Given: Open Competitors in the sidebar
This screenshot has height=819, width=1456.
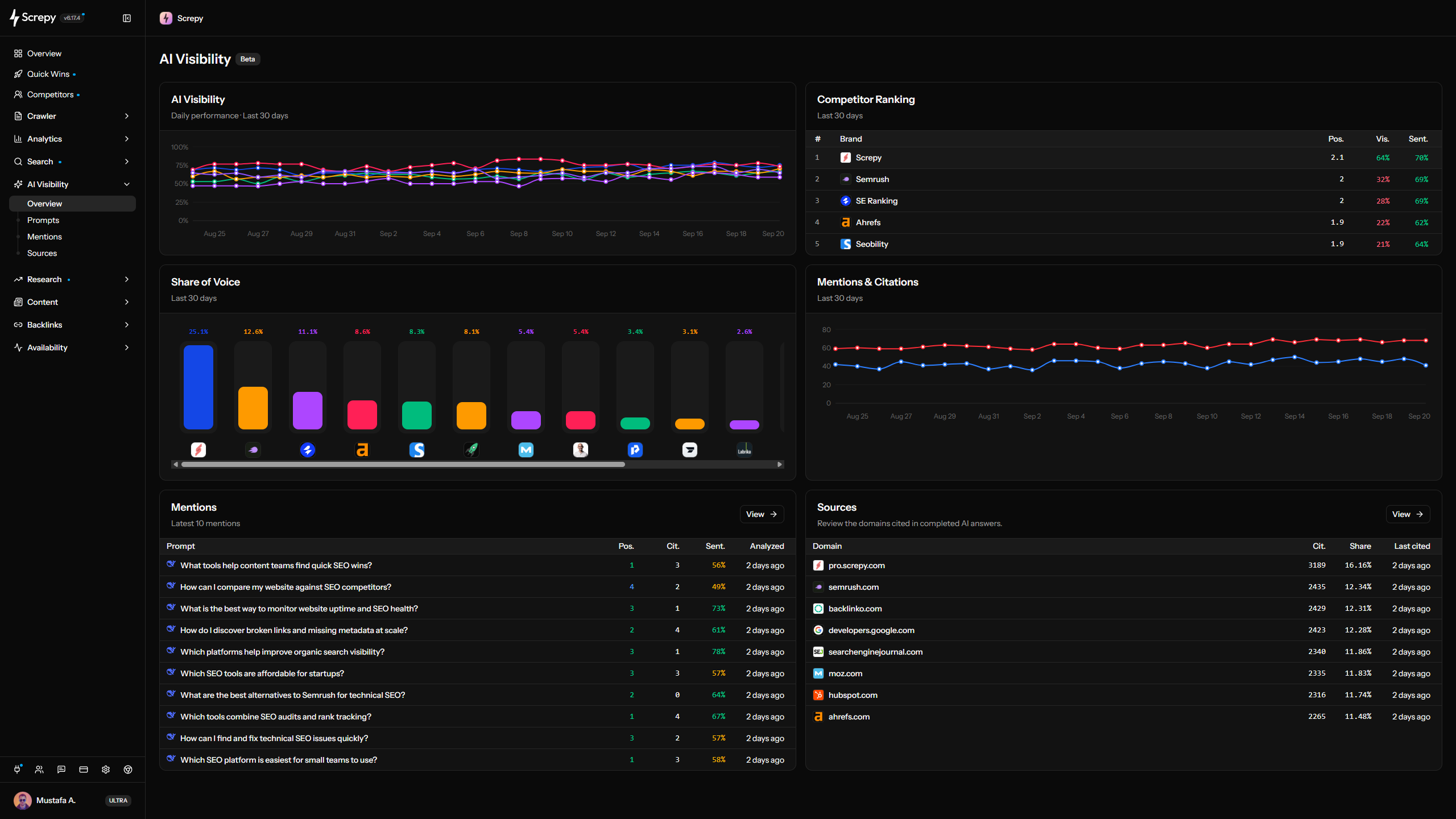Looking at the screenshot, I should pyautogui.click(x=72, y=94).
